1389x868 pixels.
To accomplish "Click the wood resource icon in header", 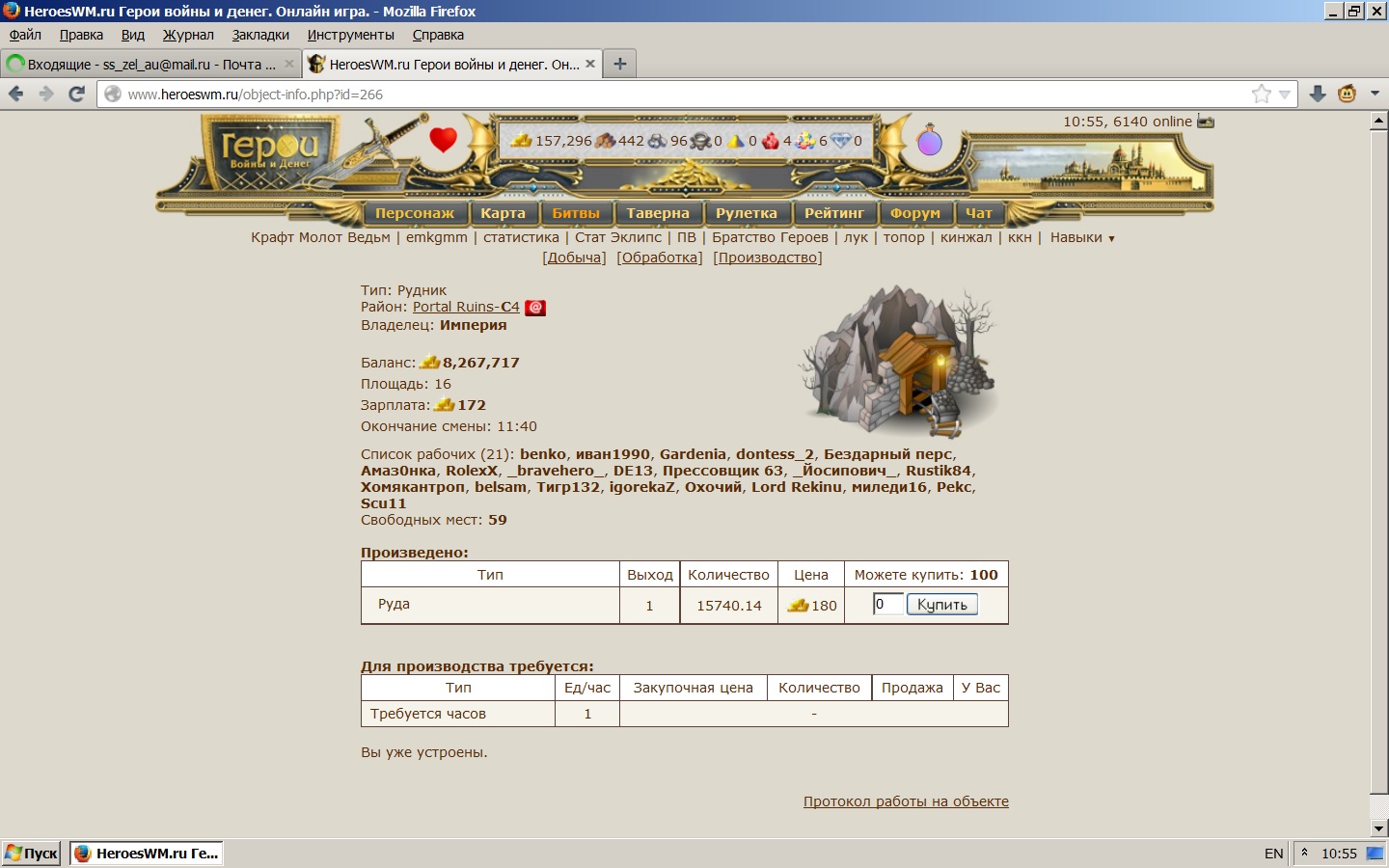I will 605,141.
